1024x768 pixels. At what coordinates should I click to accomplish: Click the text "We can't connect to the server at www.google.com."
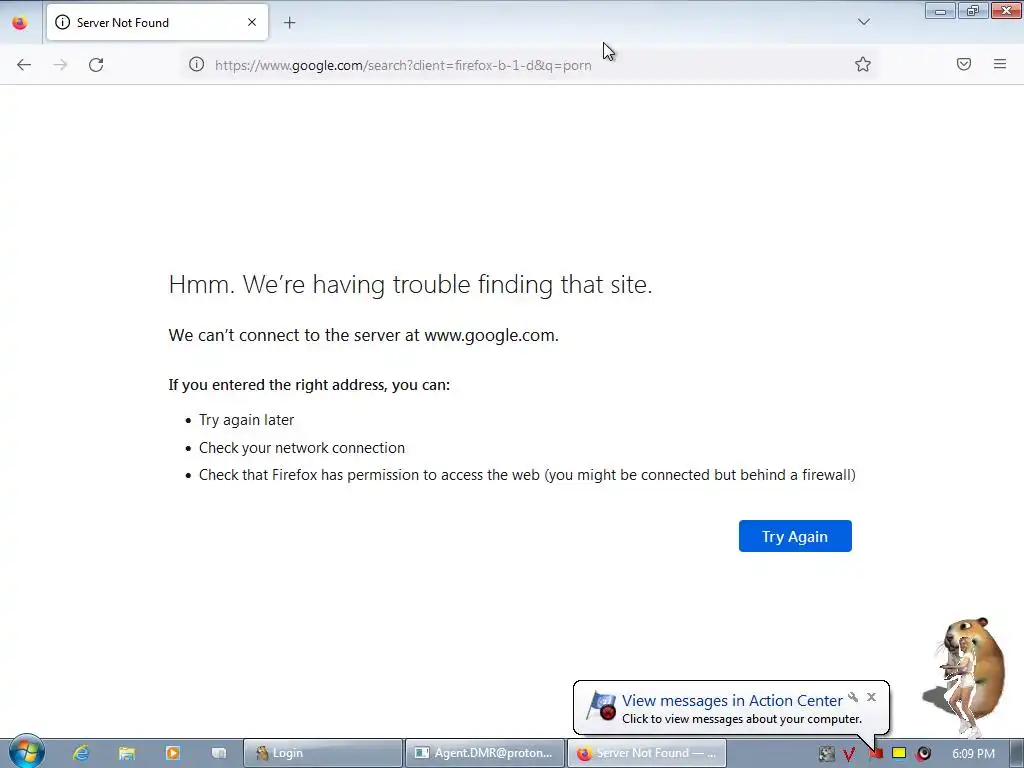tap(364, 336)
